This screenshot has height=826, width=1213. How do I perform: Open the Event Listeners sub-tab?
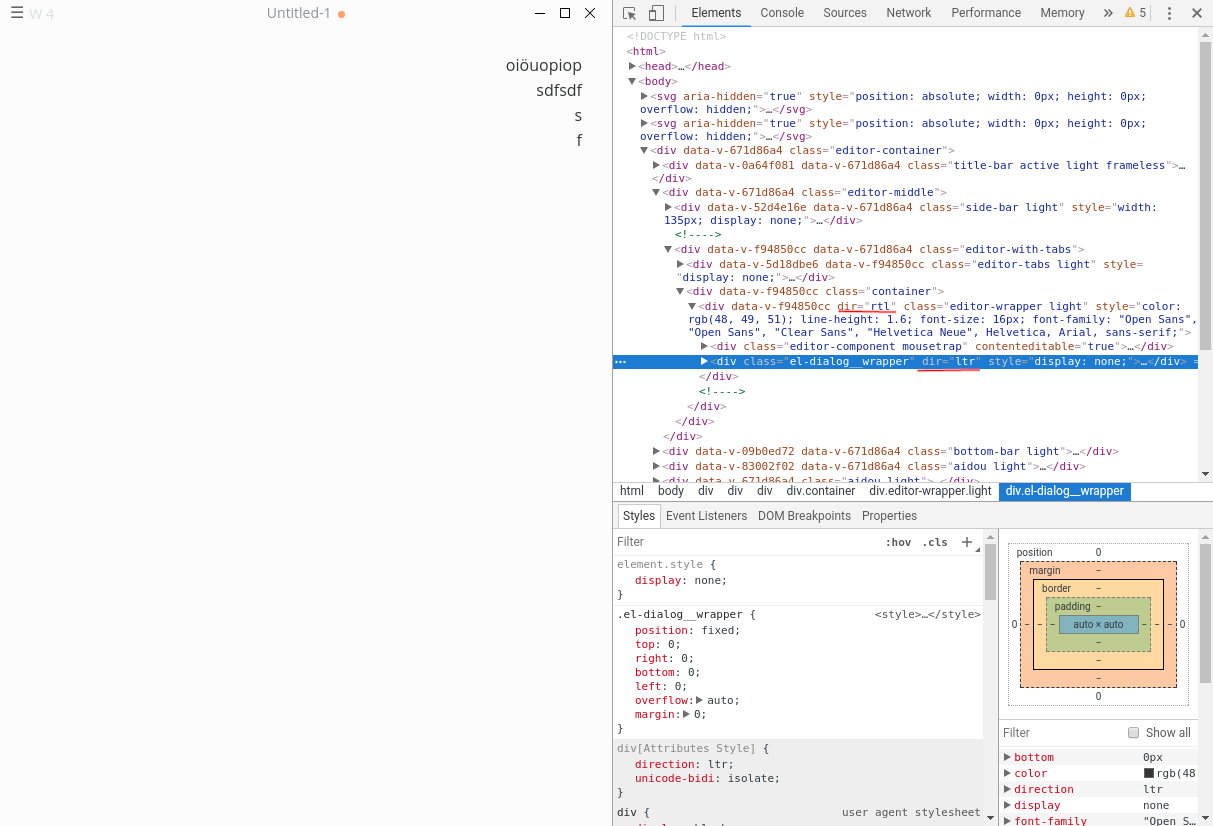pyautogui.click(x=706, y=516)
